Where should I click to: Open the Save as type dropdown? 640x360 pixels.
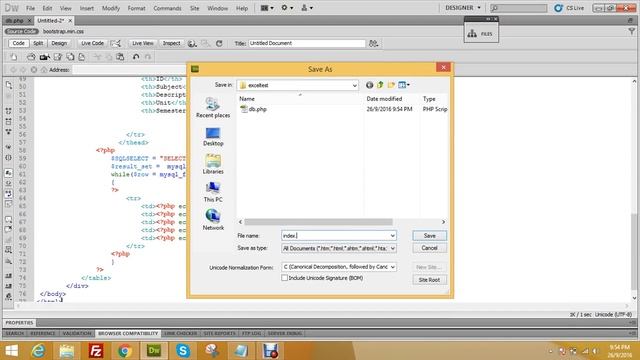click(339, 248)
